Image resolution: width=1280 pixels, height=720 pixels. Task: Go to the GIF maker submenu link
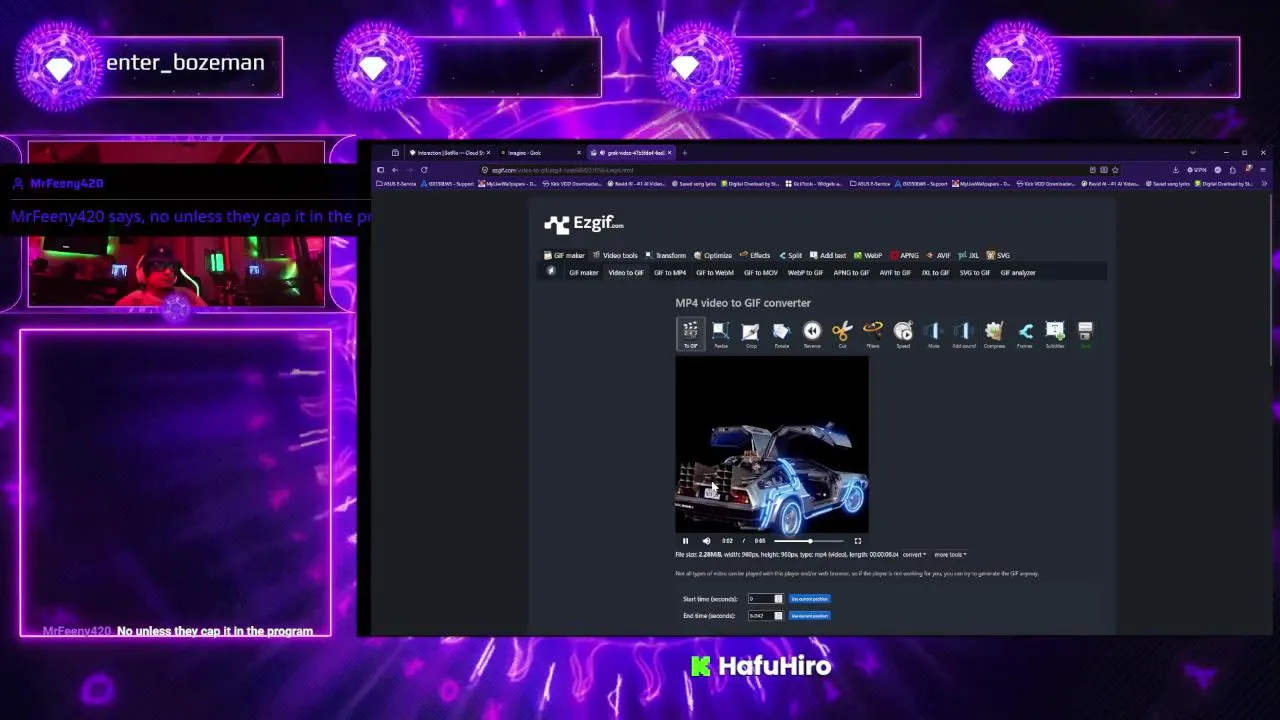(584, 272)
